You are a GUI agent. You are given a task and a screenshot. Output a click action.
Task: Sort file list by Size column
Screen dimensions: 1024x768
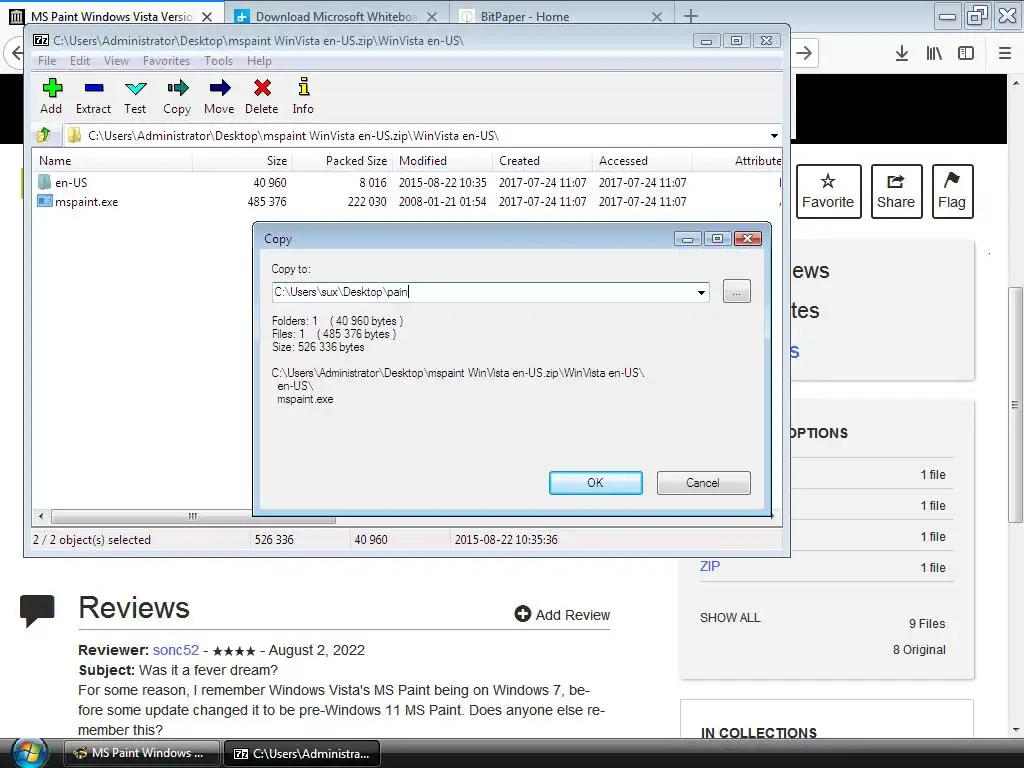coord(242,161)
